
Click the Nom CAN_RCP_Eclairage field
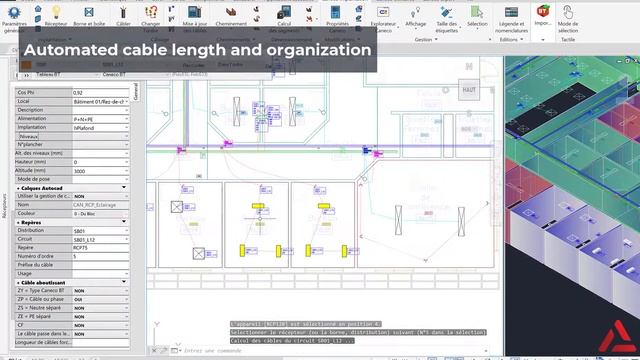[x=101, y=205]
